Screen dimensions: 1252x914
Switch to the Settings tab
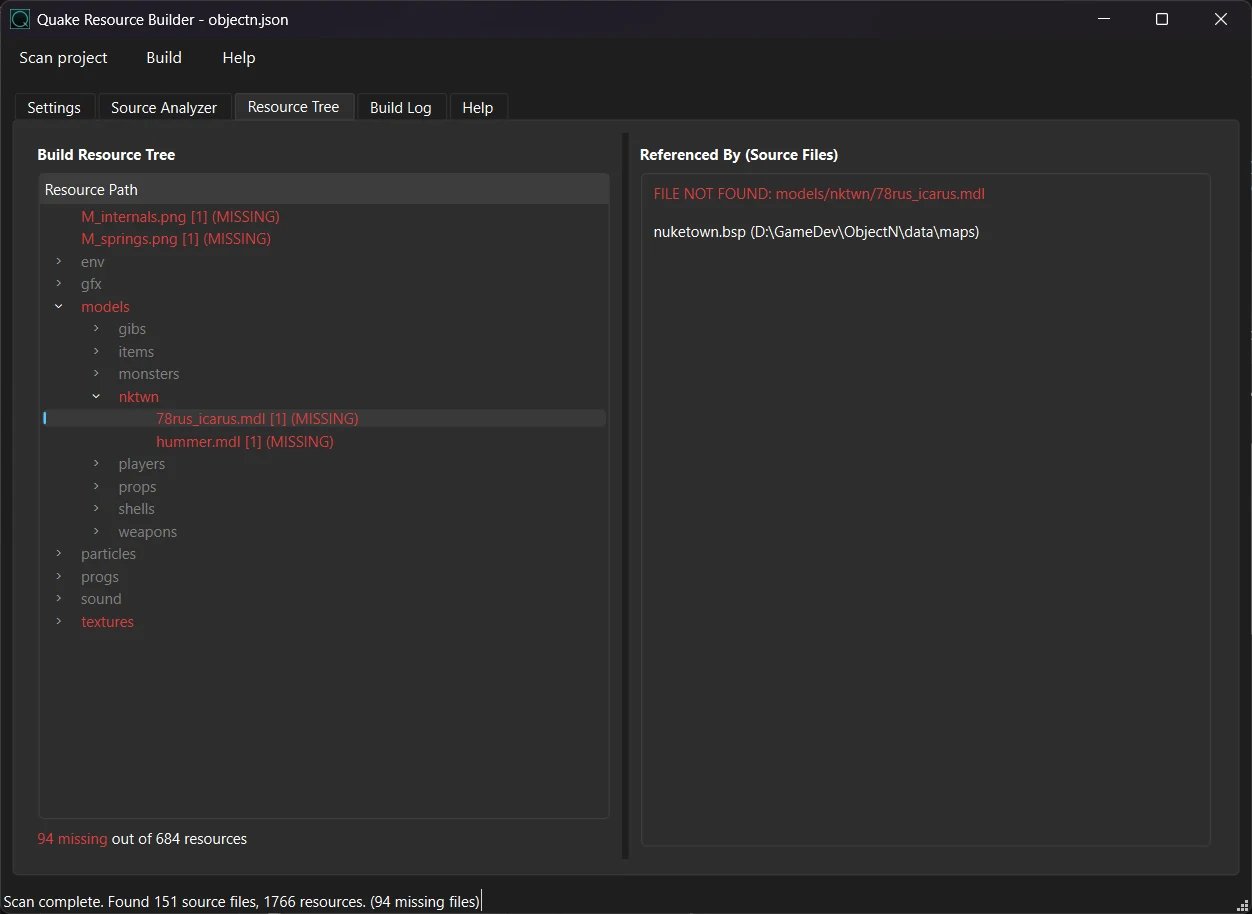(54, 107)
